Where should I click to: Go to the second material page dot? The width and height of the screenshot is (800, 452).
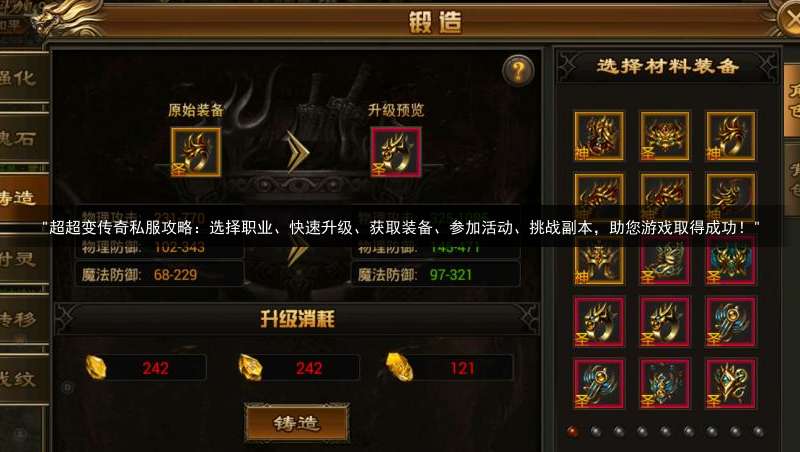[x=595, y=432]
